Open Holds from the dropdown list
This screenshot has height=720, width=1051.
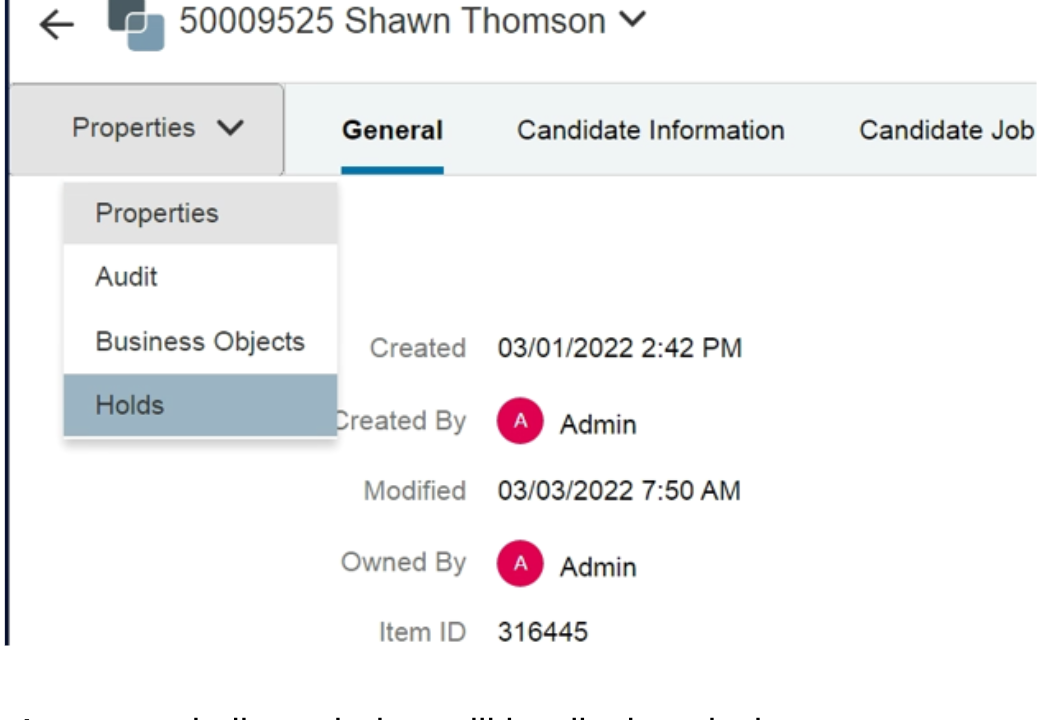(130, 405)
